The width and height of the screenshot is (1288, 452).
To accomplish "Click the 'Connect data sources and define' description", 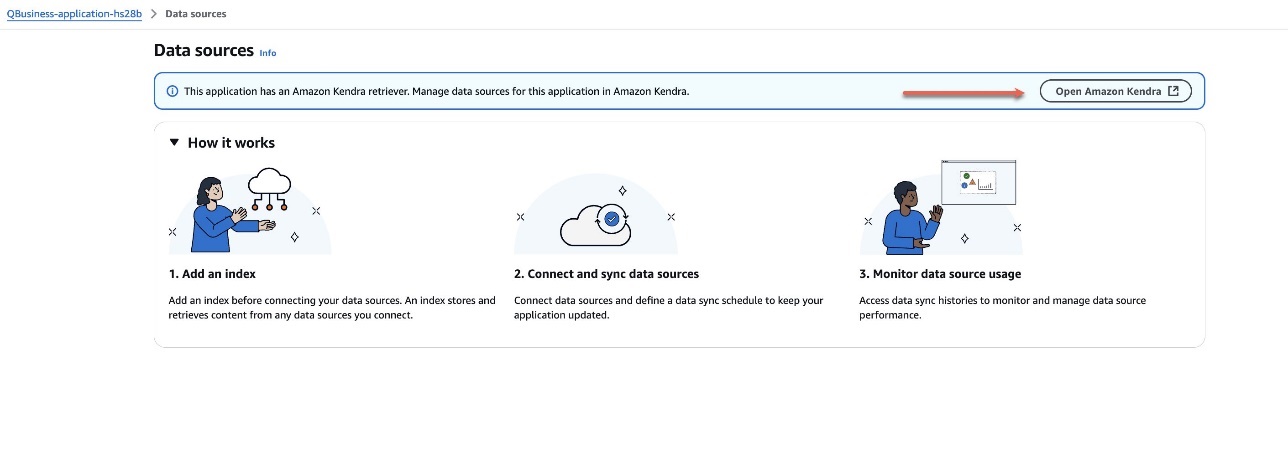I will pos(669,307).
